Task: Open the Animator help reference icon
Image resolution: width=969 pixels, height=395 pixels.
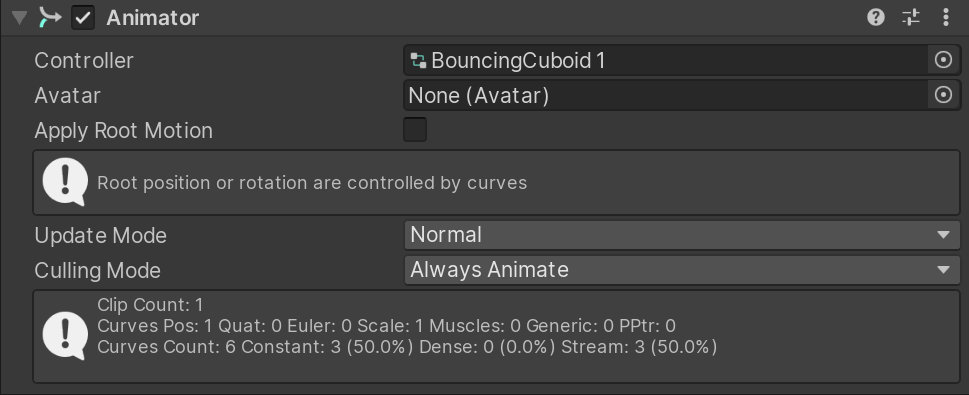Action: tap(876, 17)
